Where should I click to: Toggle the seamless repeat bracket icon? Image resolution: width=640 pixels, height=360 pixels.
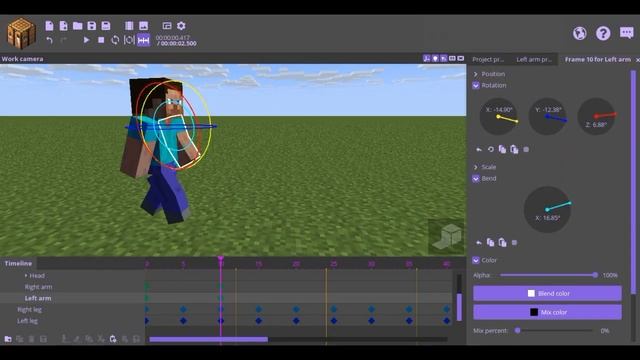coord(129,40)
